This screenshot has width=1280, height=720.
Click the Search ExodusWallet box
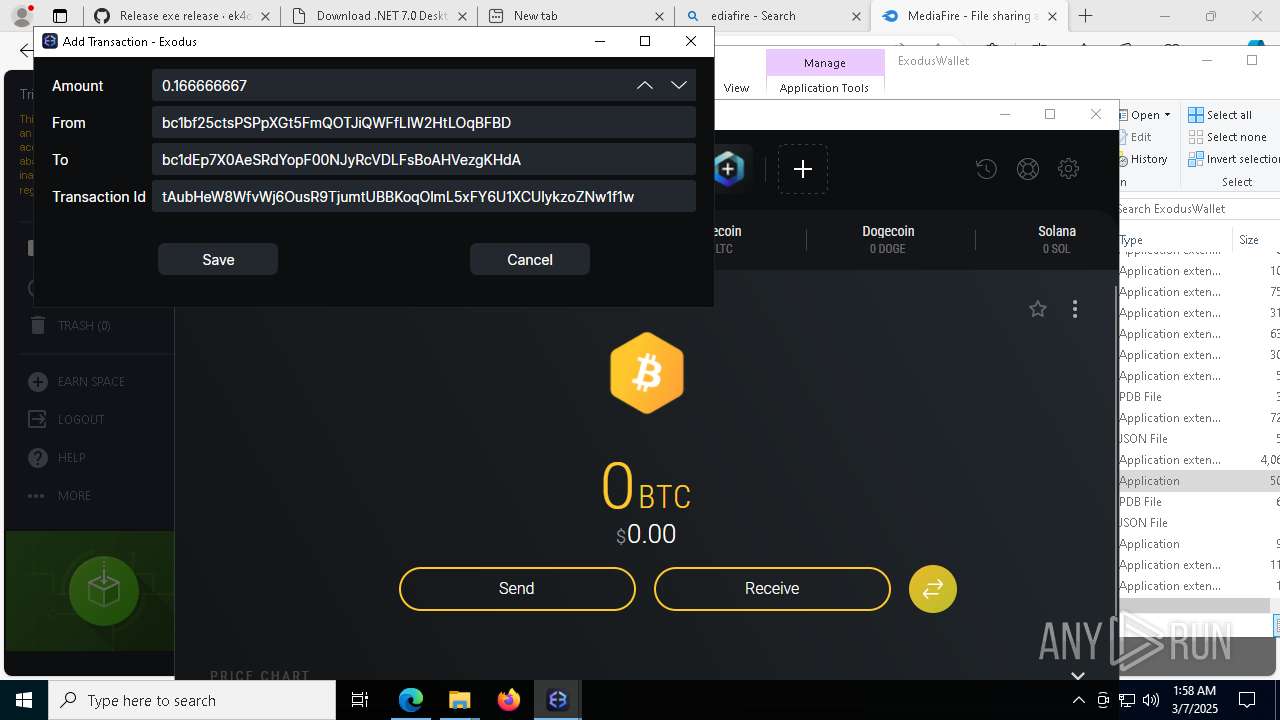click(x=1198, y=209)
